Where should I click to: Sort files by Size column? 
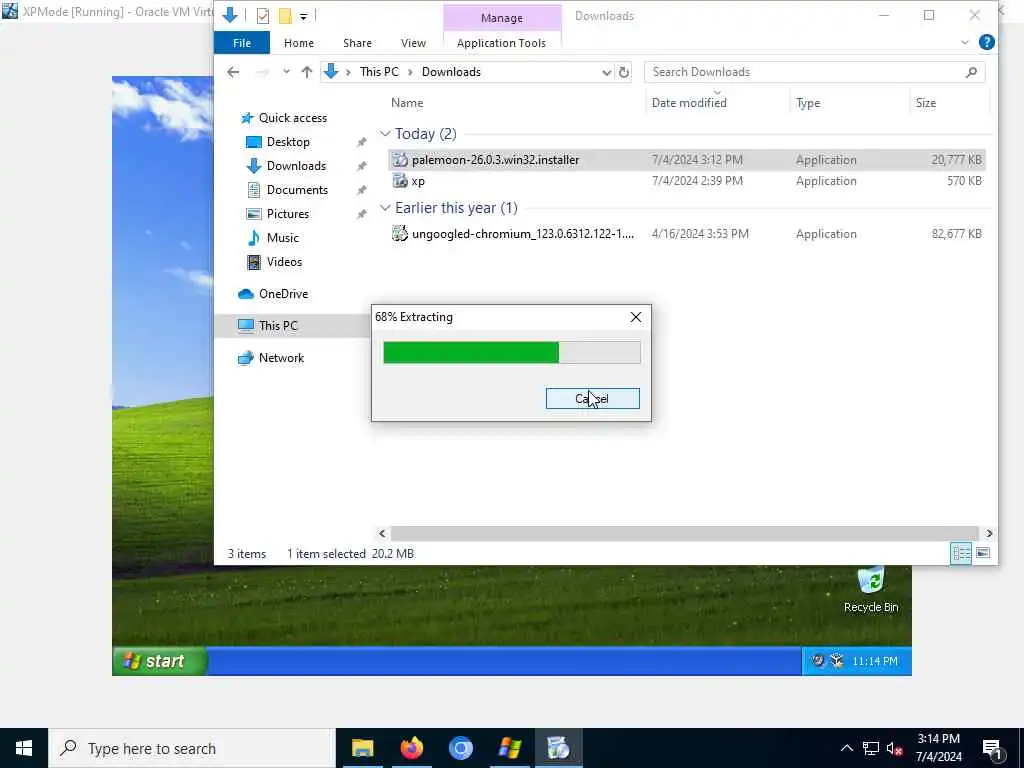[925, 103]
